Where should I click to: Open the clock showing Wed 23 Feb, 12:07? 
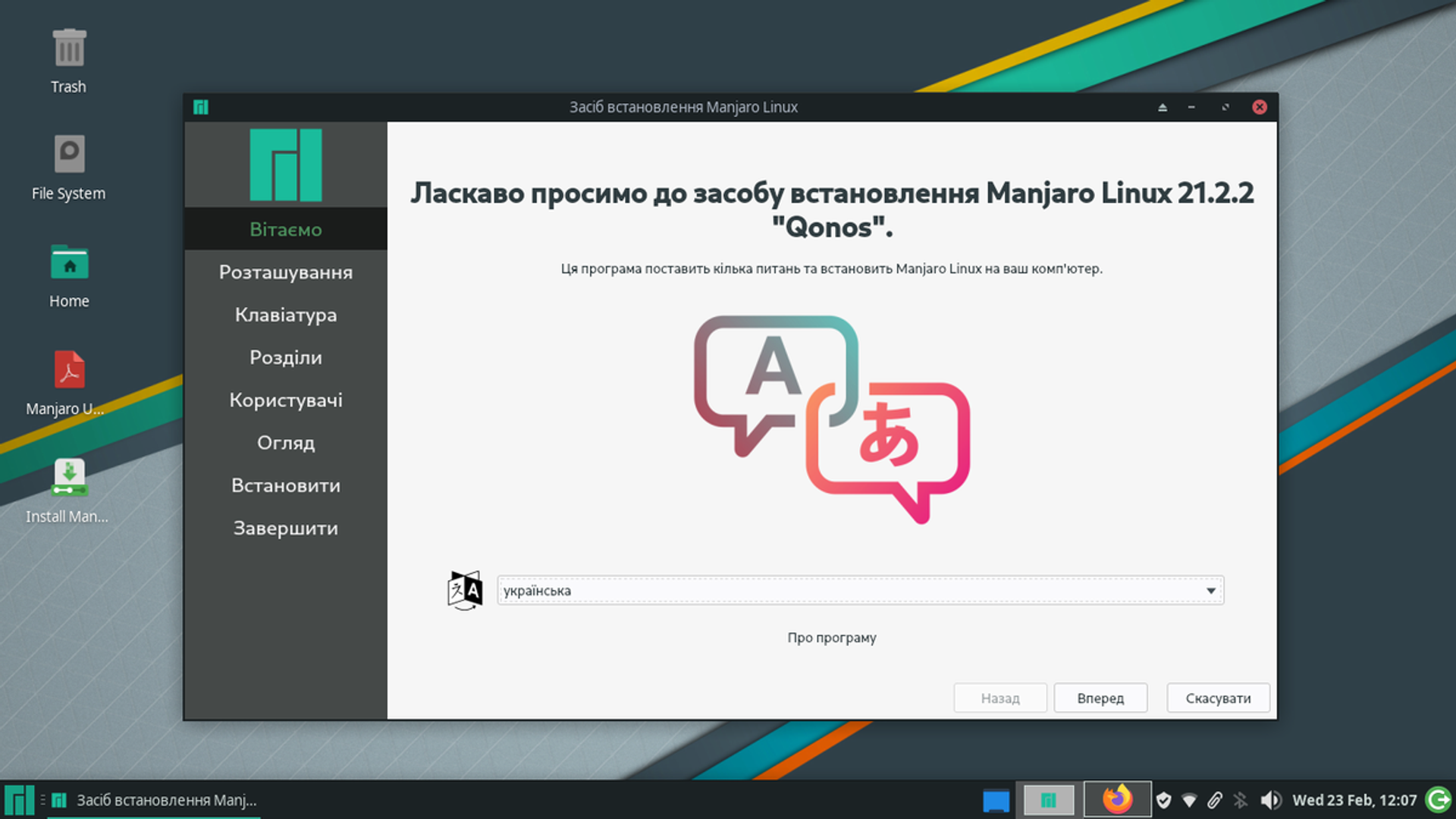[x=1354, y=800]
